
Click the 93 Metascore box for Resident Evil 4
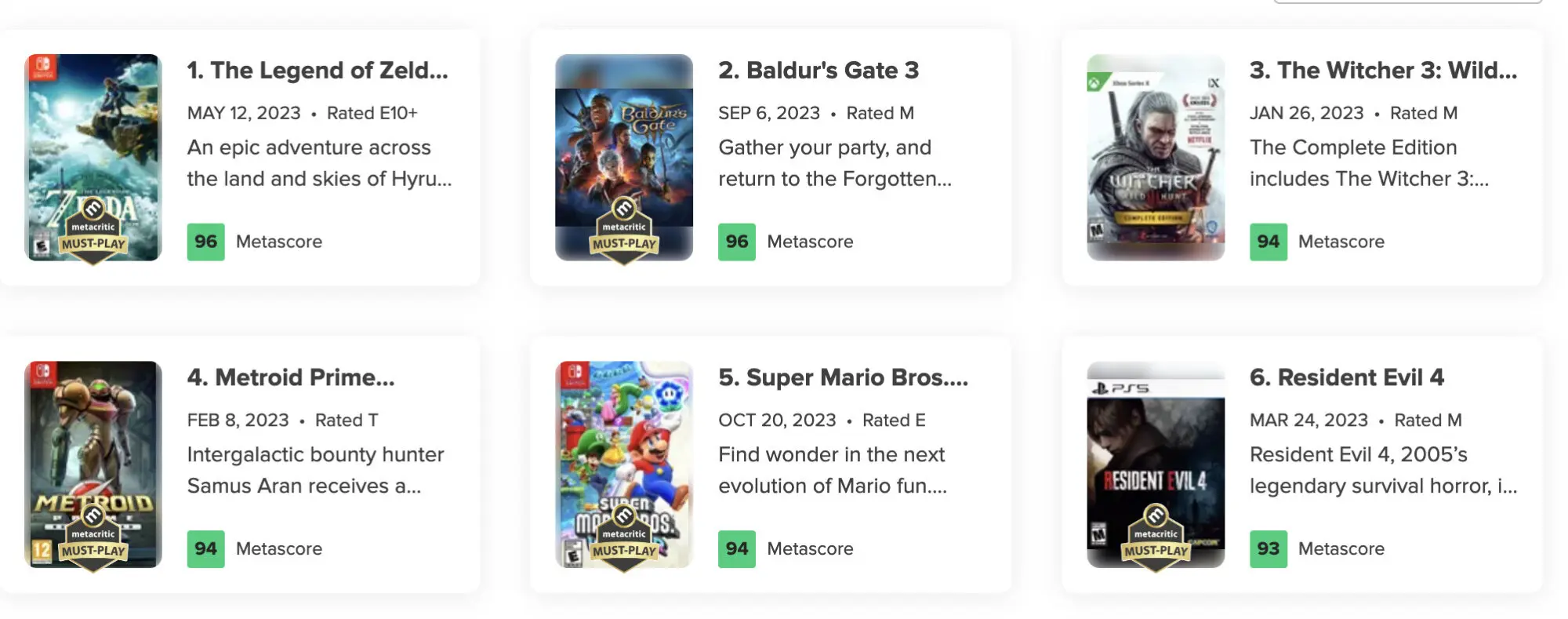(1269, 548)
